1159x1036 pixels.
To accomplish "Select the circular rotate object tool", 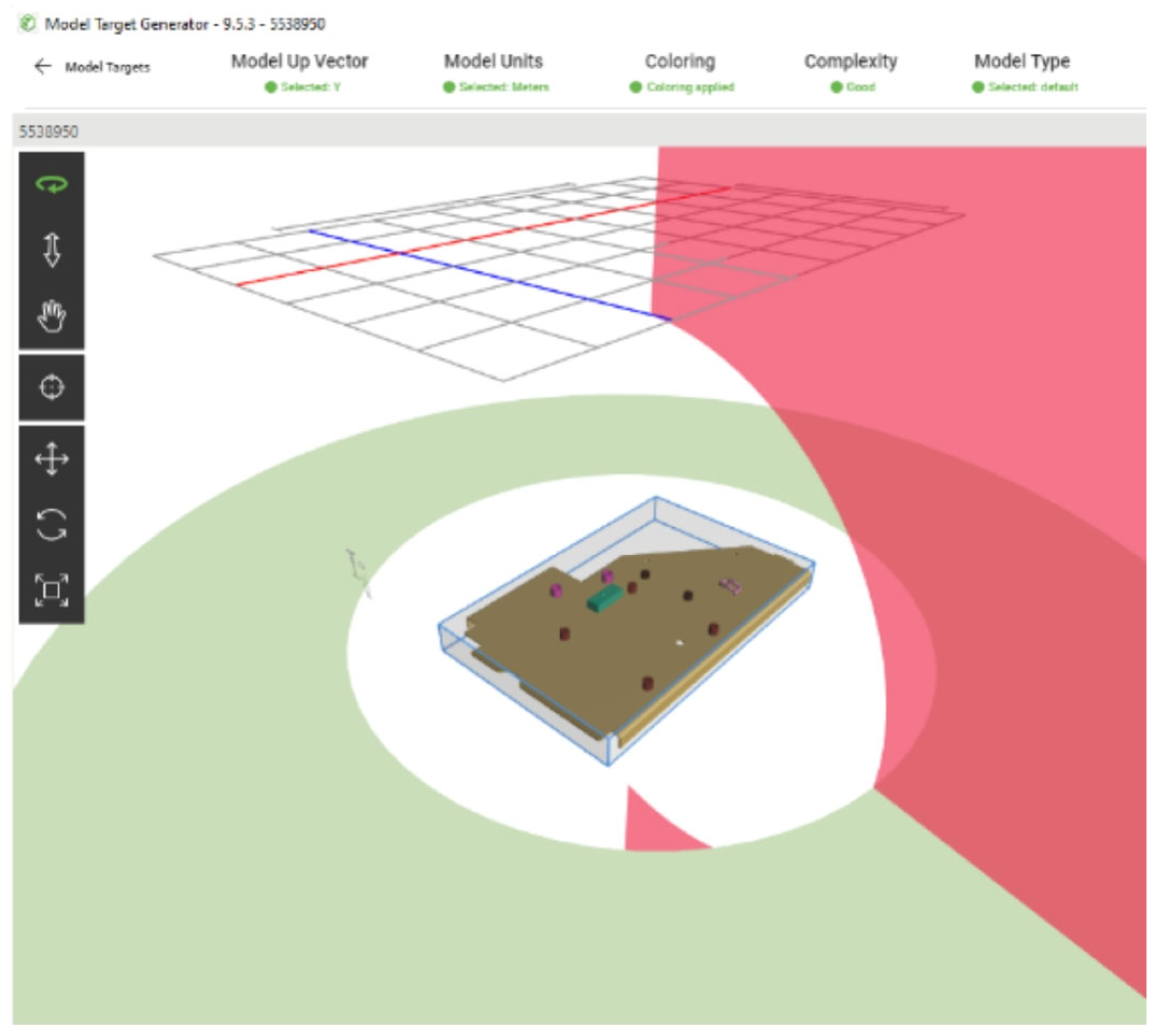I will [x=52, y=524].
